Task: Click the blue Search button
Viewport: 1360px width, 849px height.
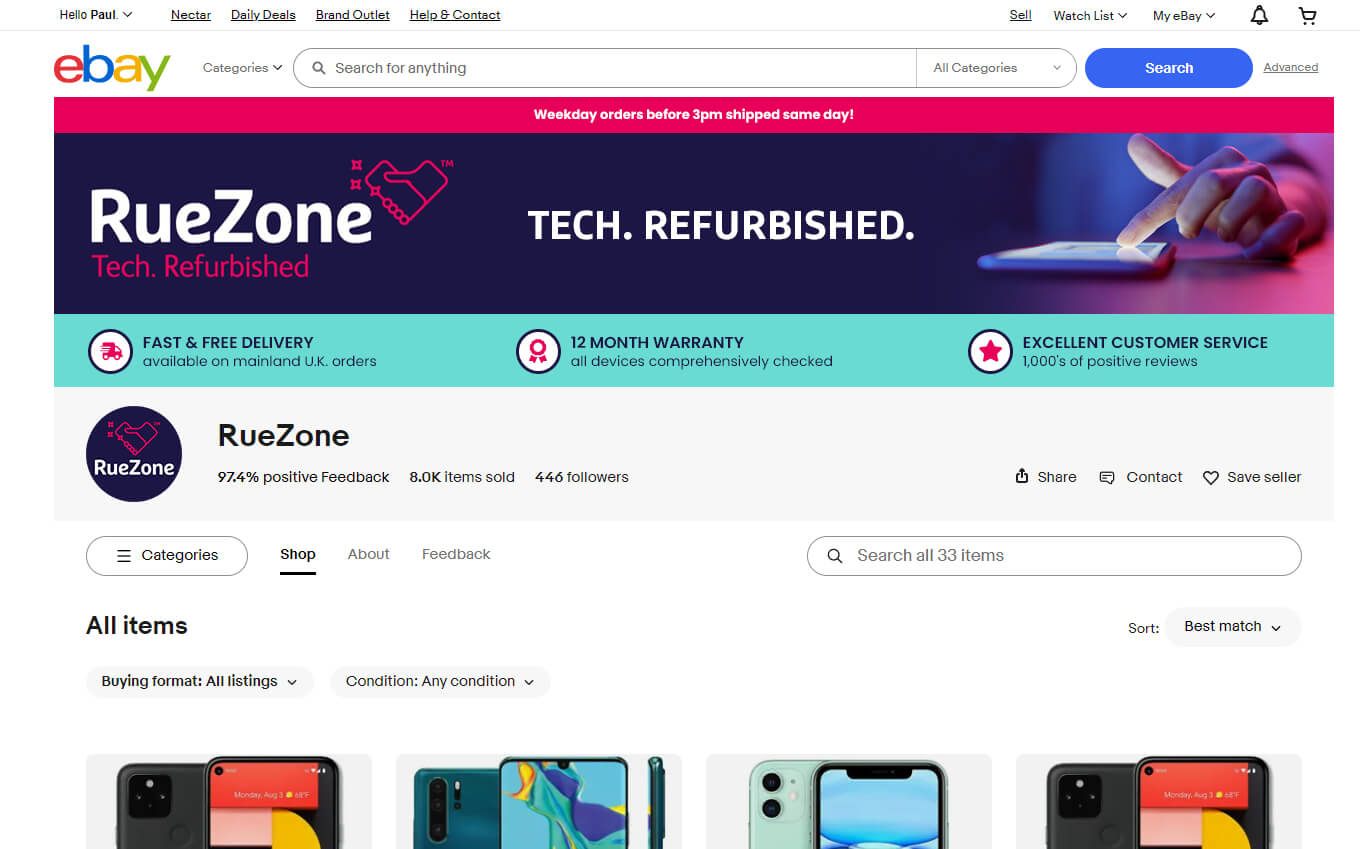Action: tap(1169, 68)
